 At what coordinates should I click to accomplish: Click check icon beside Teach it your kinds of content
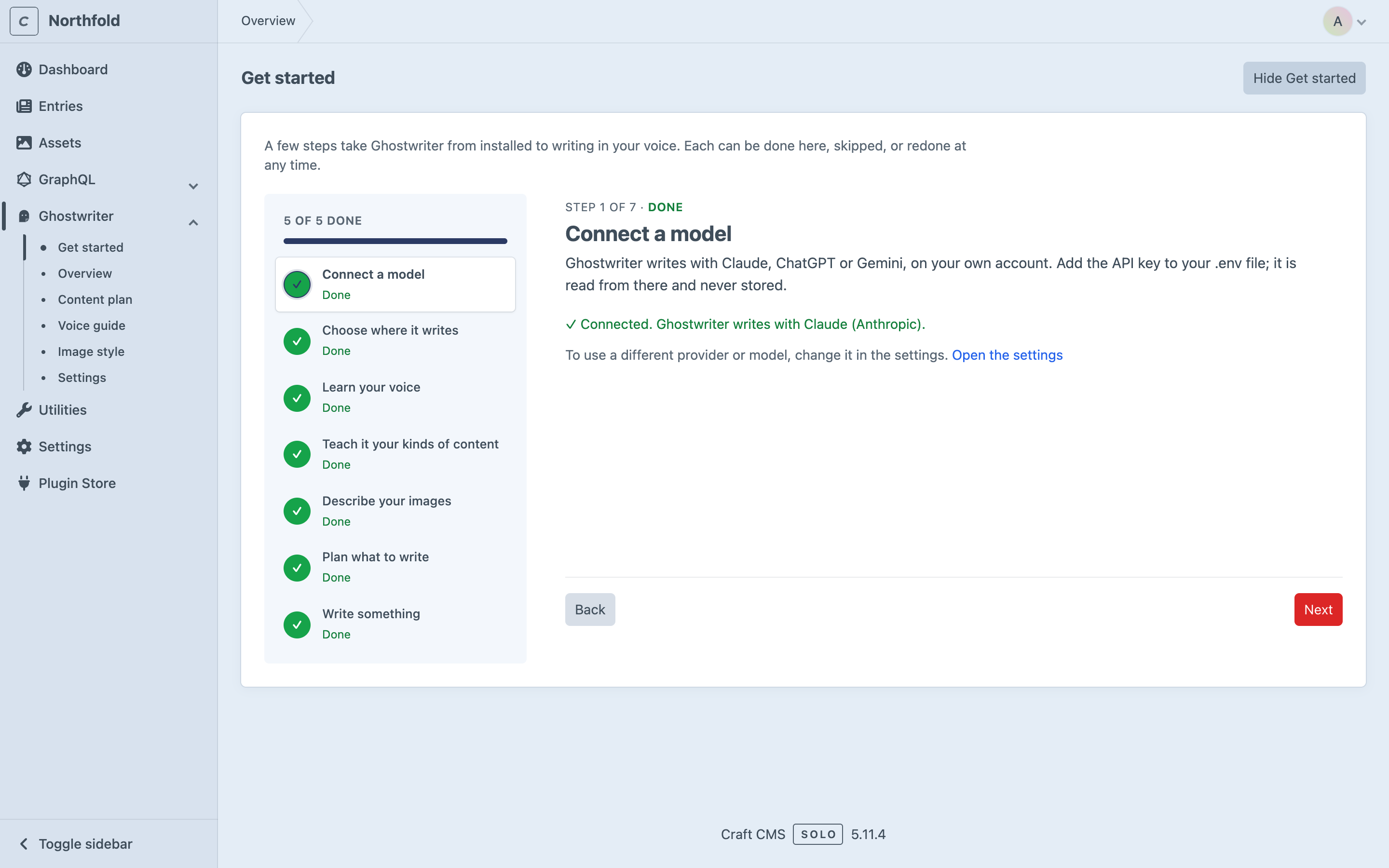coord(297,454)
